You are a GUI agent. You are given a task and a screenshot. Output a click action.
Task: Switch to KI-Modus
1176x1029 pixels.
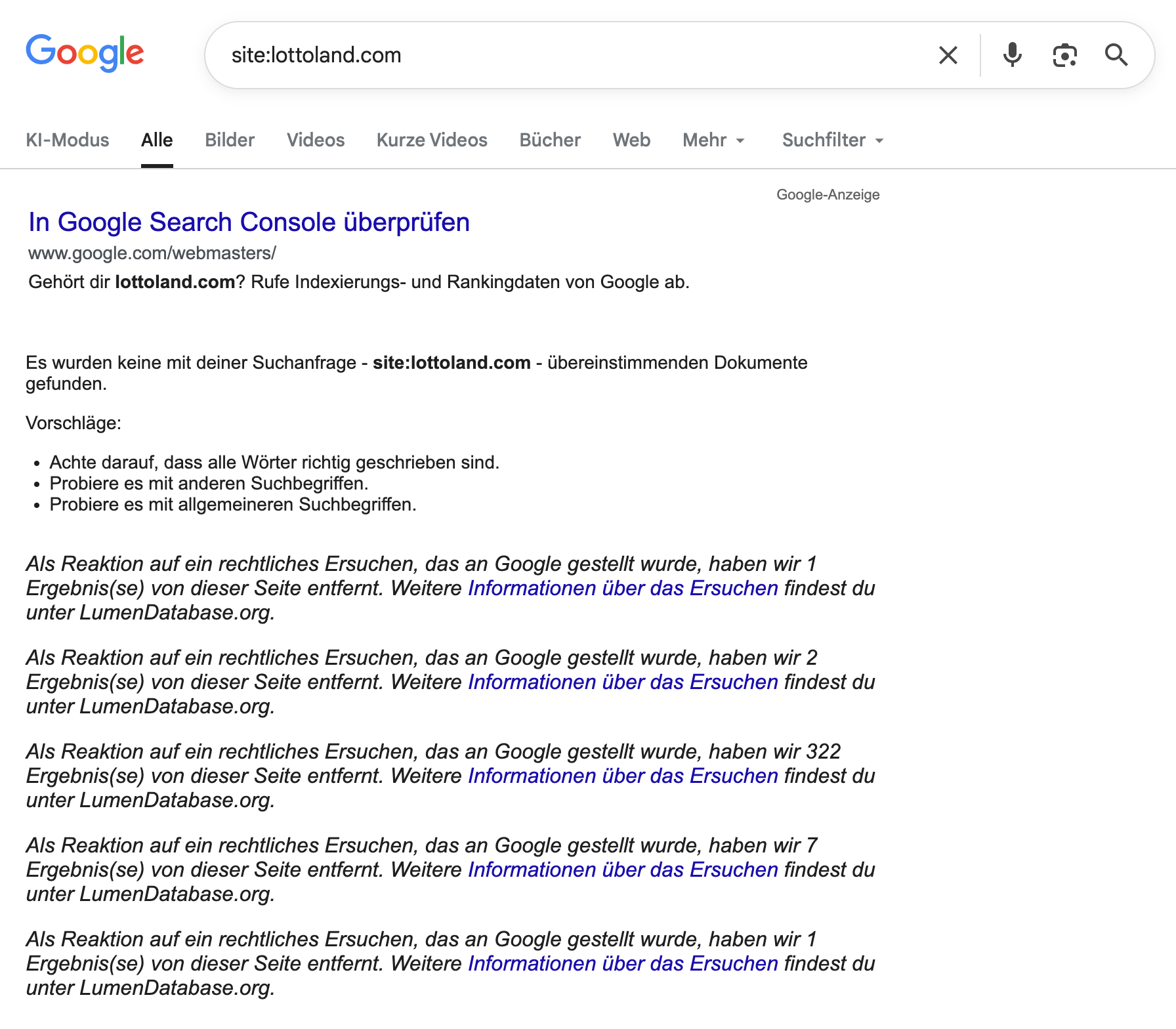click(x=67, y=140)
